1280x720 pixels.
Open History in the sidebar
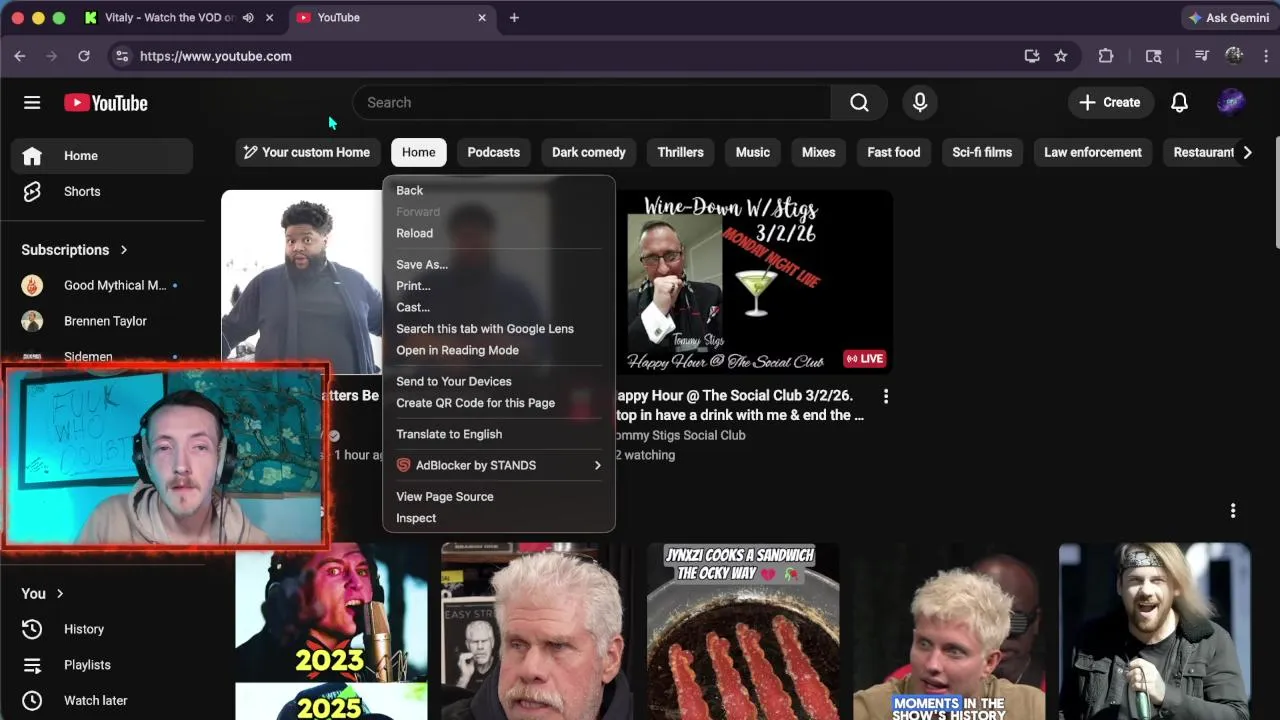tap(102, 629)
